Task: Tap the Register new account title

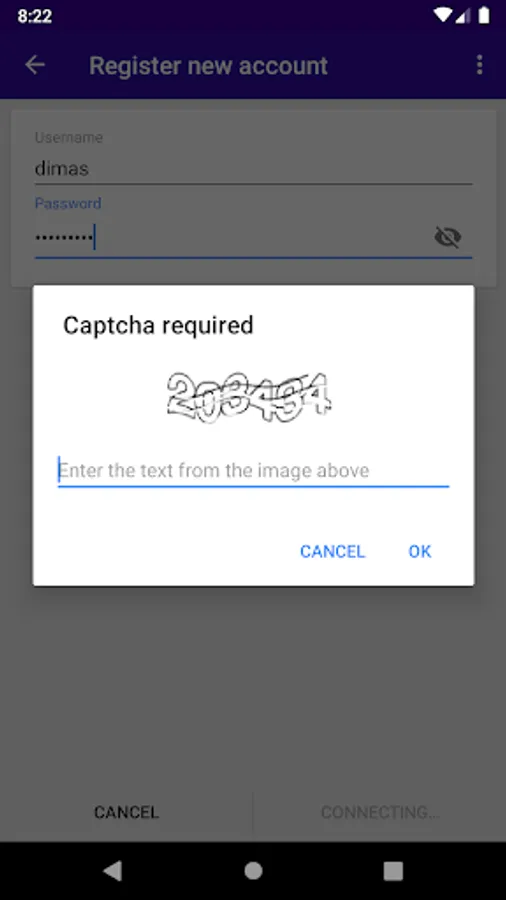Action: pyautogui.click(x=208, y=65)
